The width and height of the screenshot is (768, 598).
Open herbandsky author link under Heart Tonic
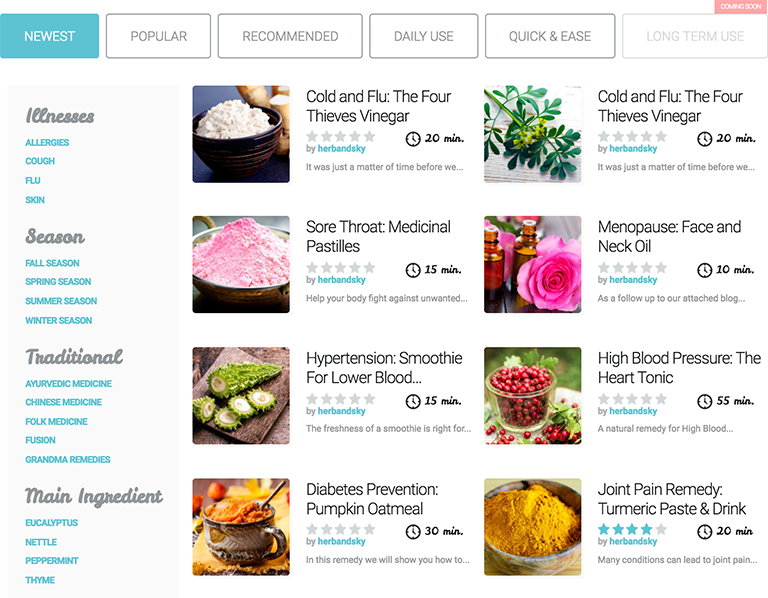pyautogui.click(x=633, y=411)
